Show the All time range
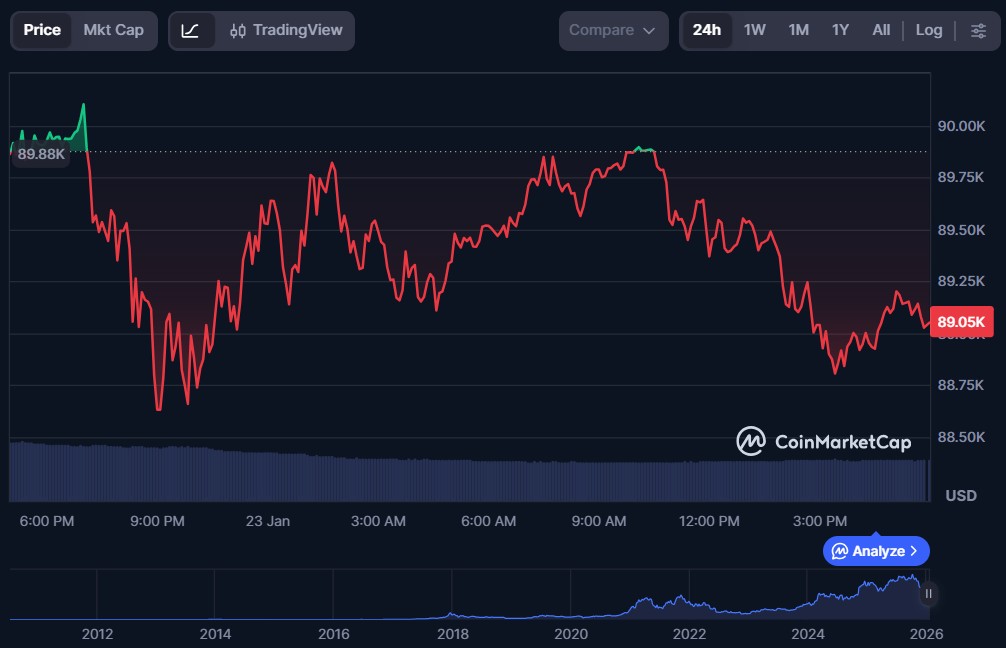The height and width of the screenshot is (648, 1006). 880,31
